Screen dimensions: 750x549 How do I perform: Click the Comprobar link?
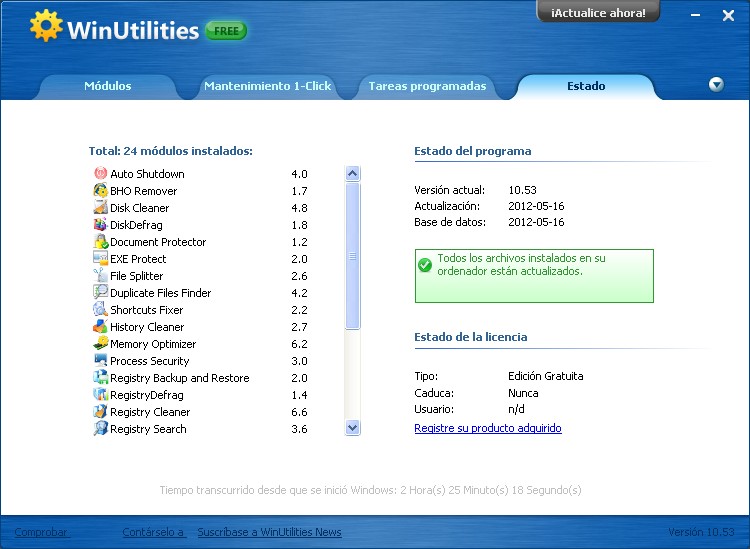[41, 532]
